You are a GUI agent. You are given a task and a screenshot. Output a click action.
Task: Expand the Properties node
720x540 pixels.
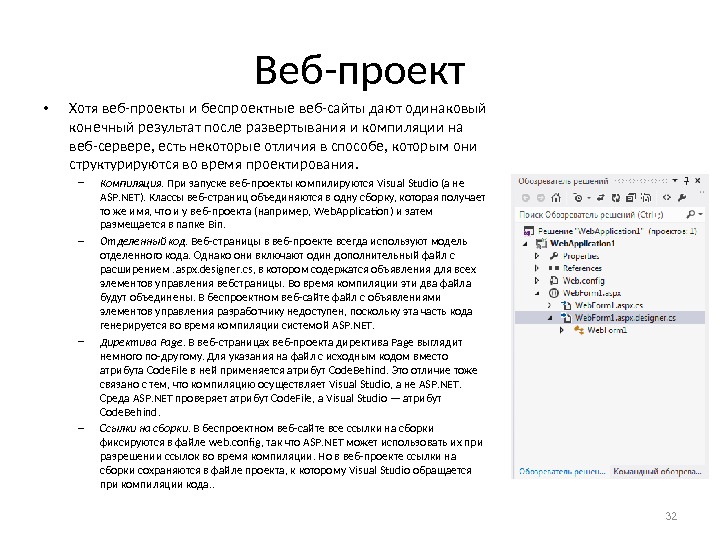click(x=537, y=256)
